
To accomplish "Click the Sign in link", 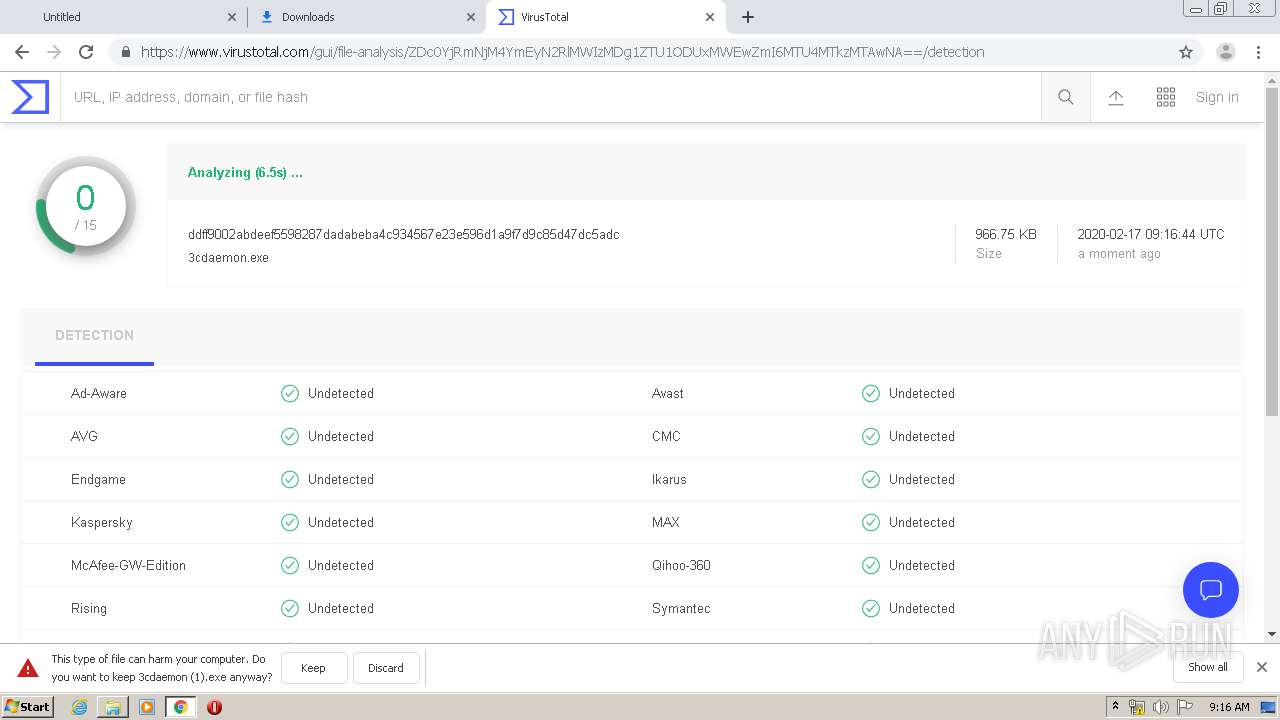I will (1217, 97).
